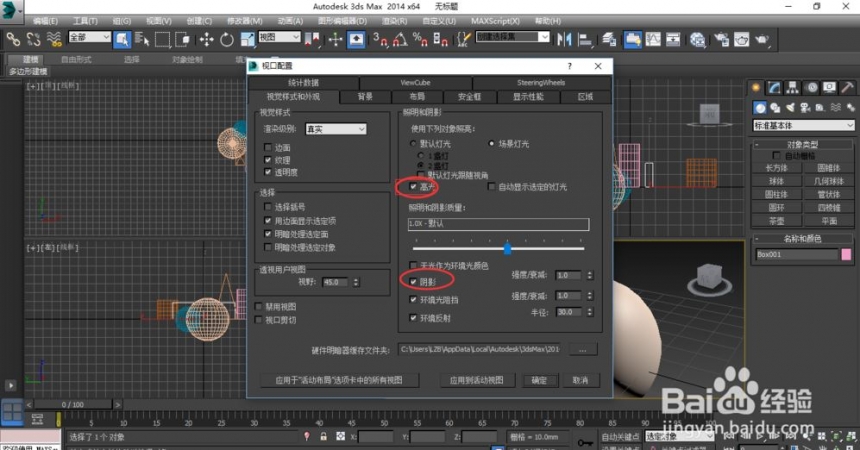Collapse the 名称和颜色 rollout
Image resolution: width=860 pixels, height=450 pixels.
click(x=802, y=239)
